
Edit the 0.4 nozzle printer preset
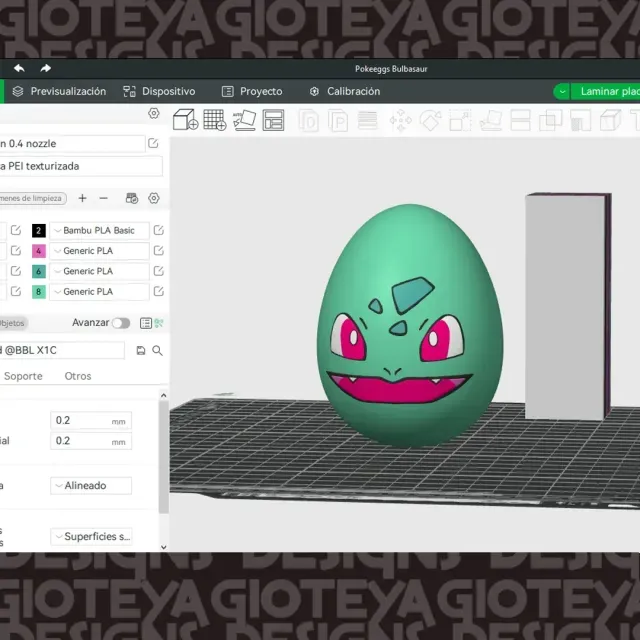(153, 143)
